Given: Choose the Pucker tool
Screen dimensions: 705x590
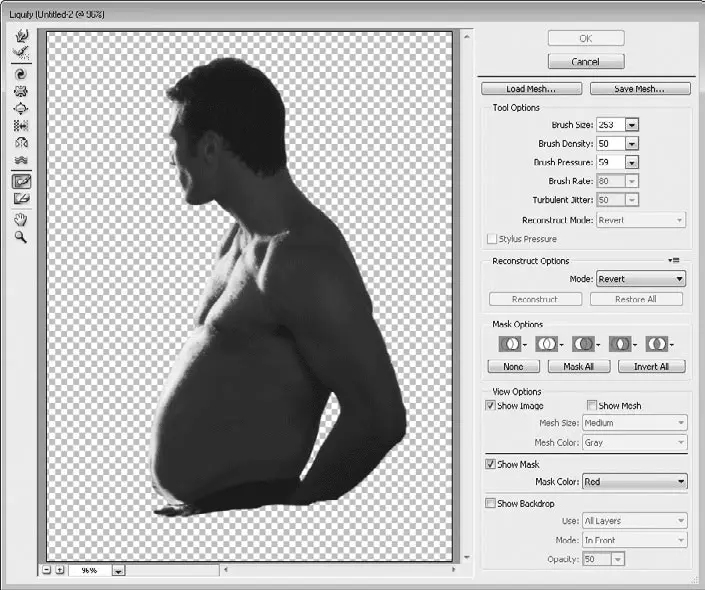Looking at the screenshot, I should 20,91.
